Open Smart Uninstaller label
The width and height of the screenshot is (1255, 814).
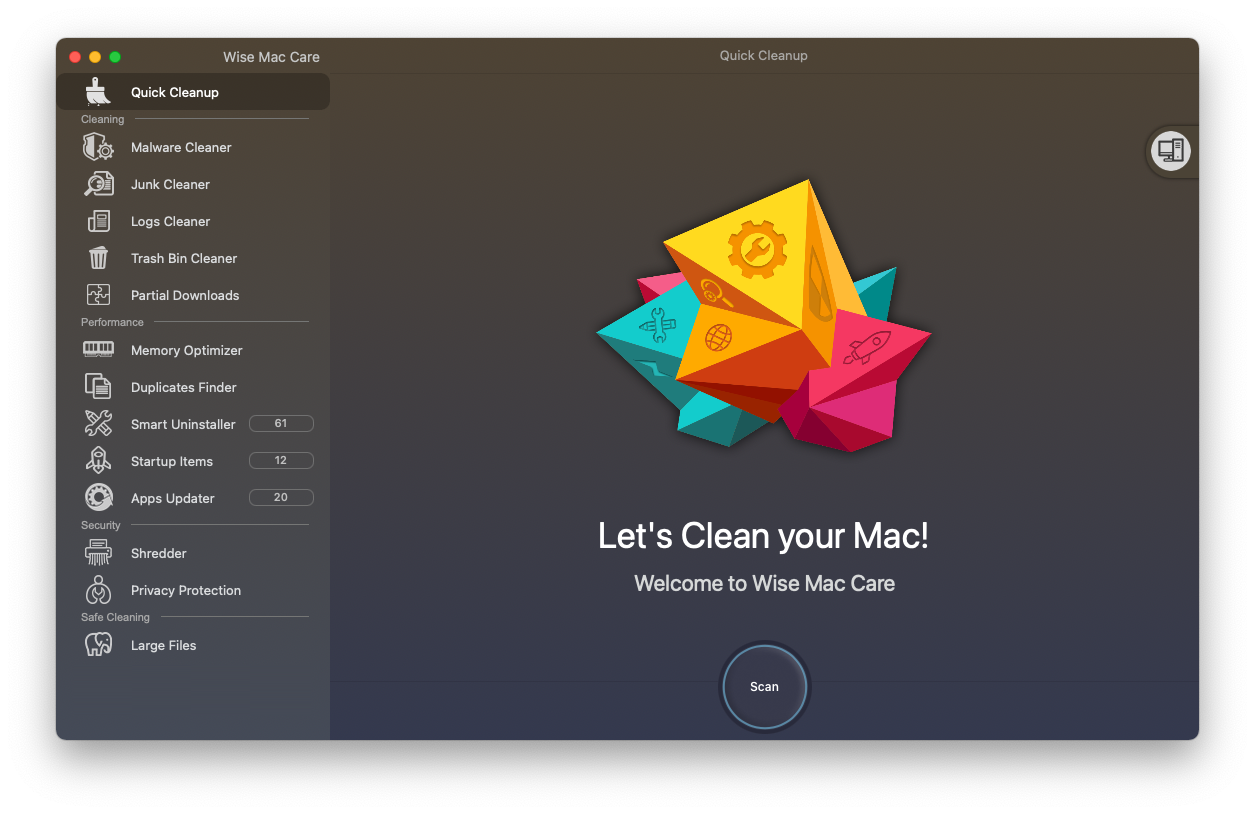[x=183, y=424]
